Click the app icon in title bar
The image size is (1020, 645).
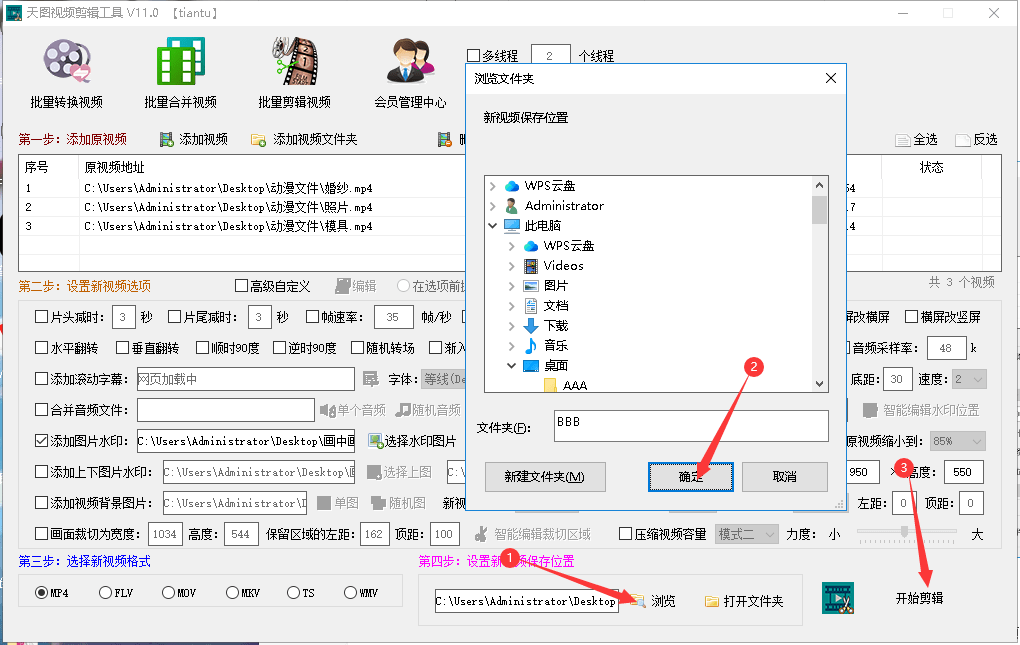click(14, 13)
